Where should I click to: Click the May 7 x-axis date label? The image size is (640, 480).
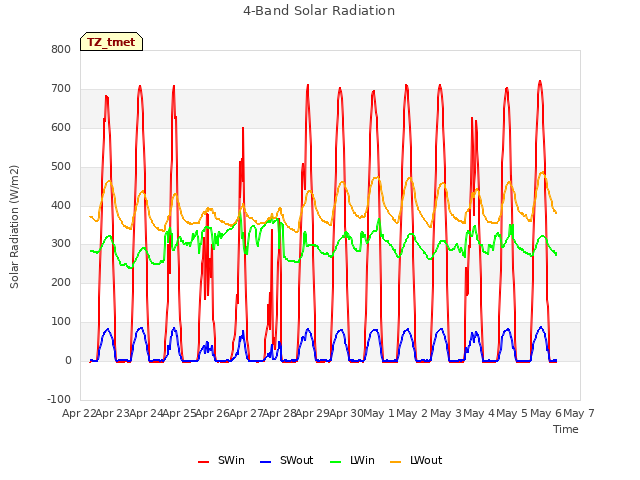pos(579,413)
